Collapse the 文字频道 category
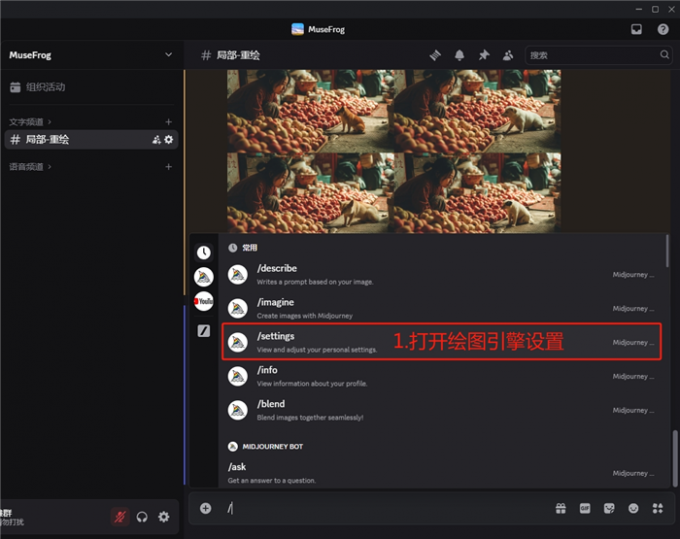Viewport: 680px width, 539px height. point(30,122)
